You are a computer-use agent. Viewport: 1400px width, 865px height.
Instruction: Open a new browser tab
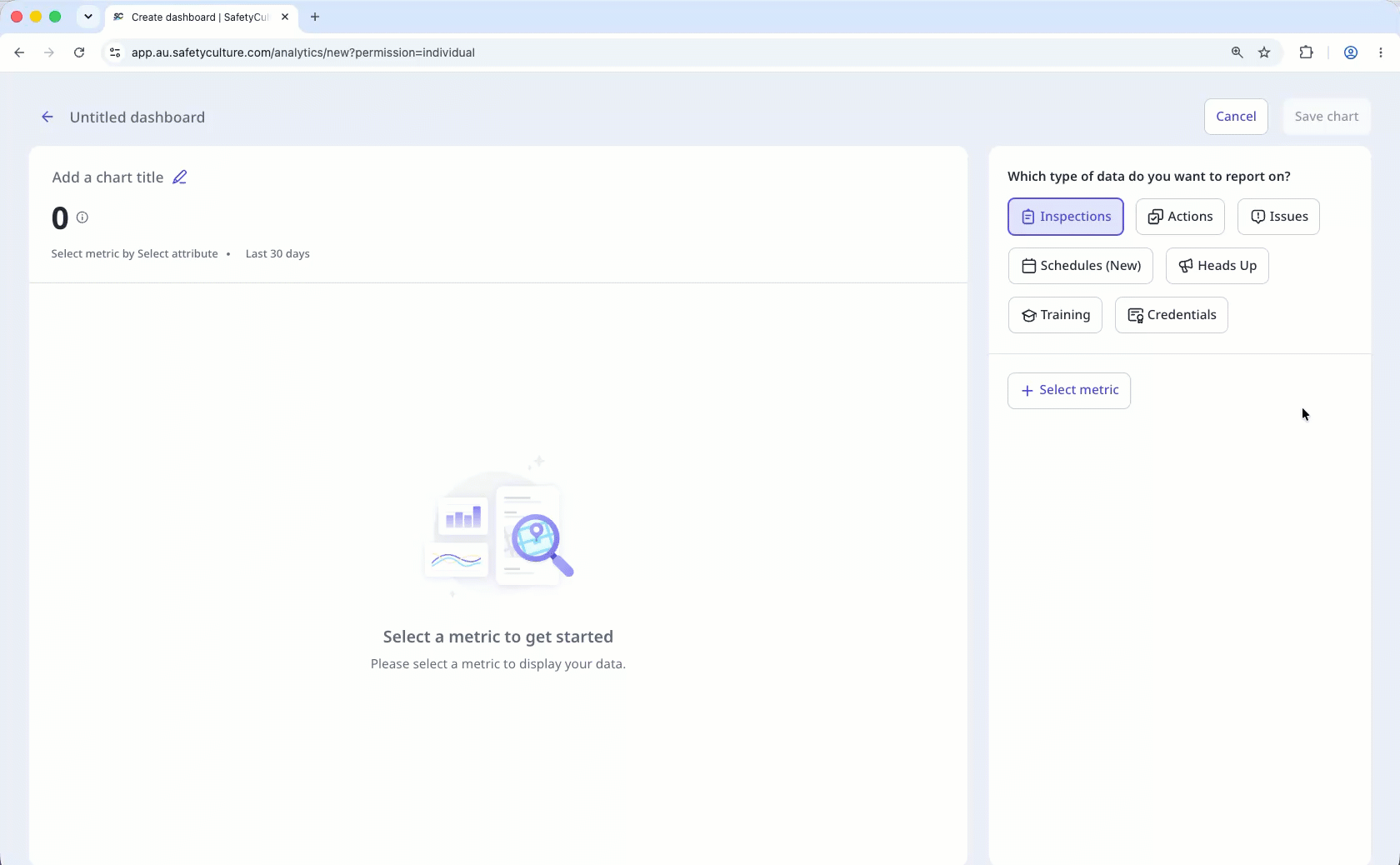(315, 17)
